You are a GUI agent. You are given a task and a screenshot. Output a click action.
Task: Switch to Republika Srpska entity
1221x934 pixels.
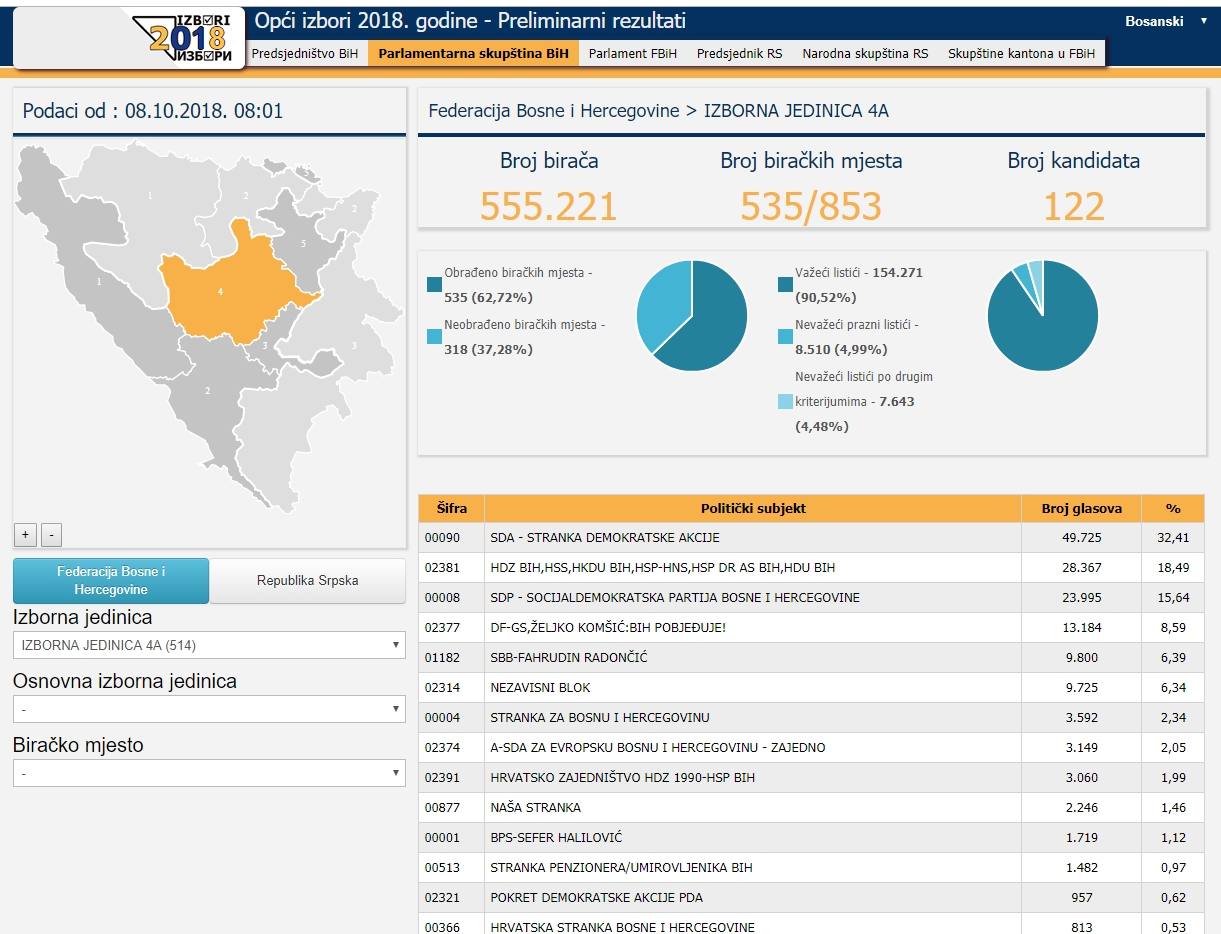click(307, 581)
